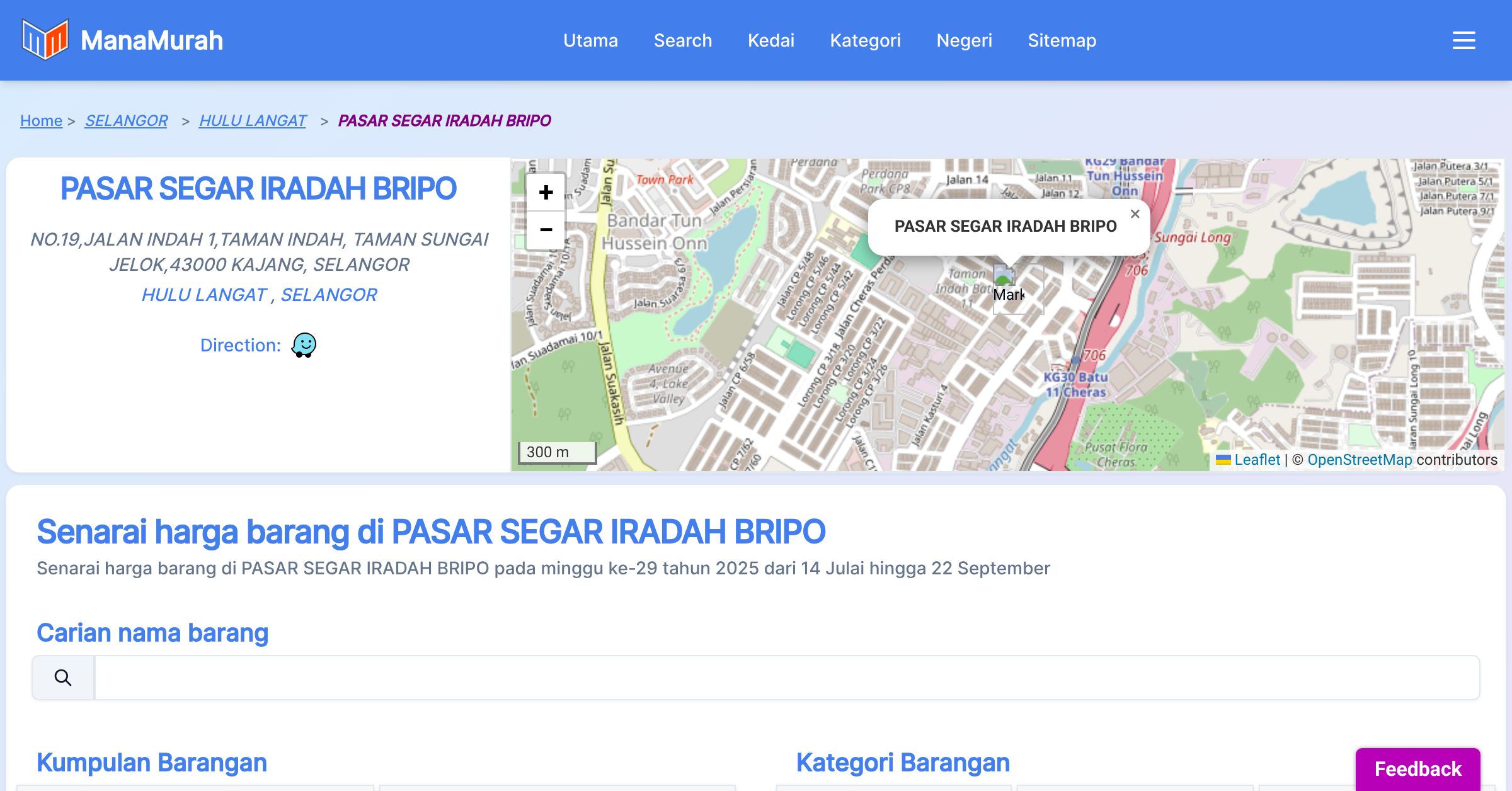Go to SELANGOR breadcrumb

point(126,120)
